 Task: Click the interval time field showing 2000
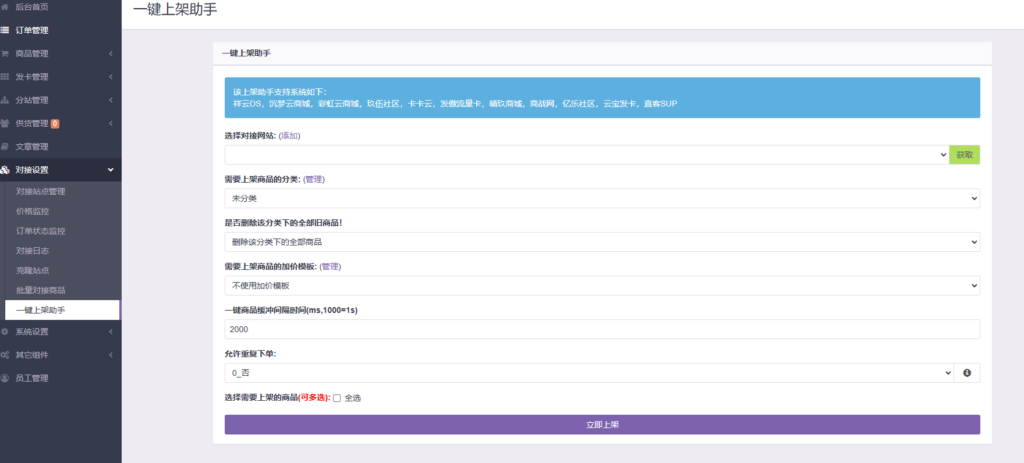[x=602, y=329]
